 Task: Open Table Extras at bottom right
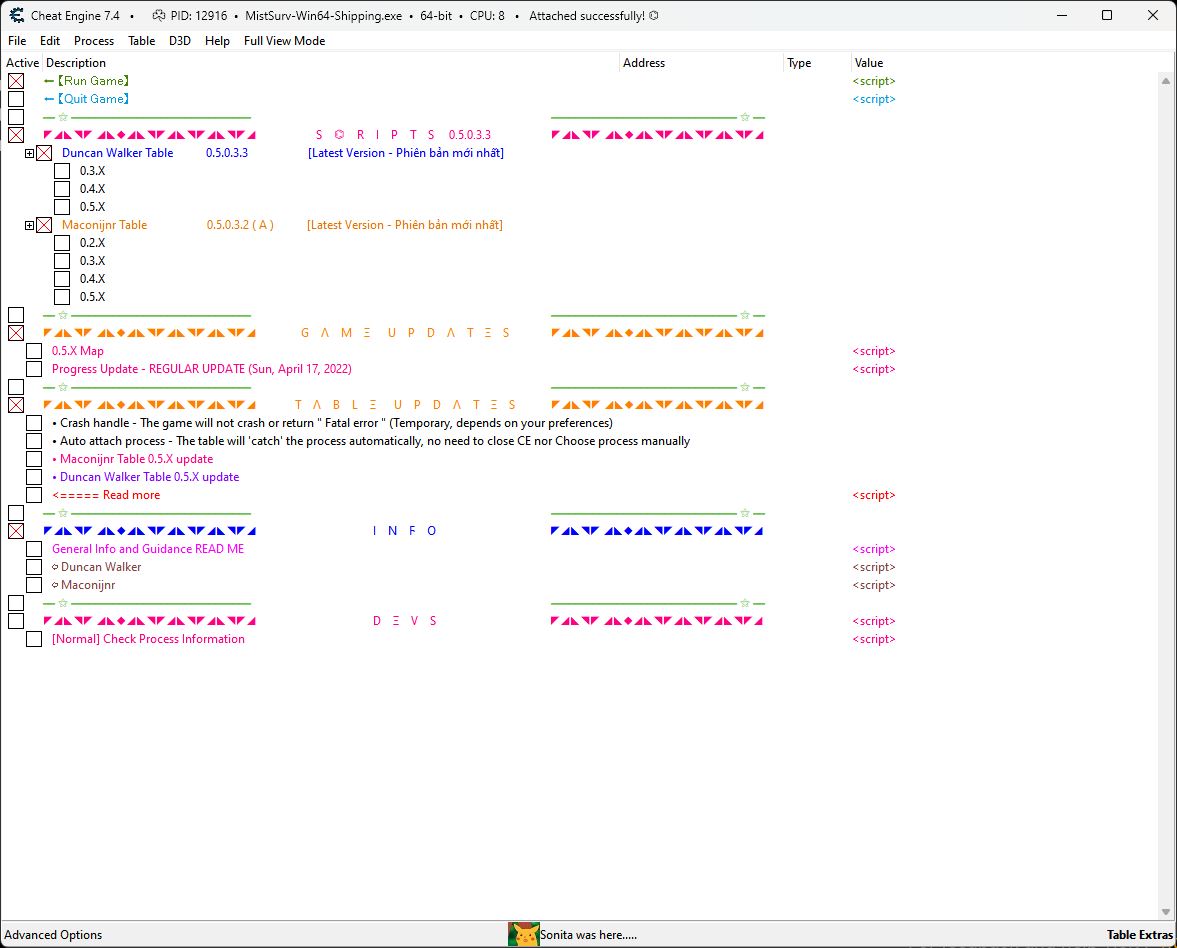pos(1139,935)
